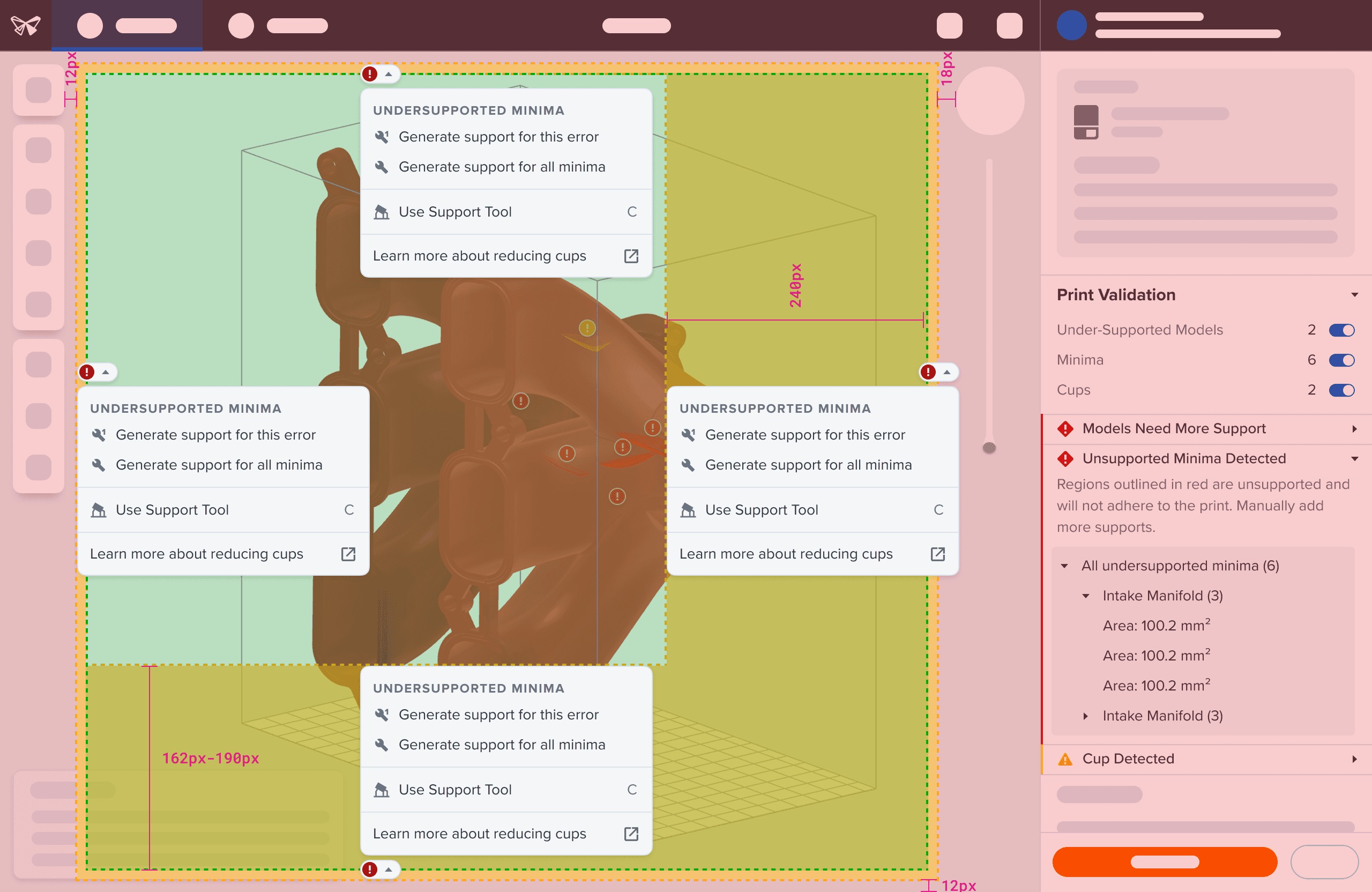This screenshot has height=892, width=1372.
Task: Expand the collapsed Intake Manifold (3) group
Action: point(1085,716)
